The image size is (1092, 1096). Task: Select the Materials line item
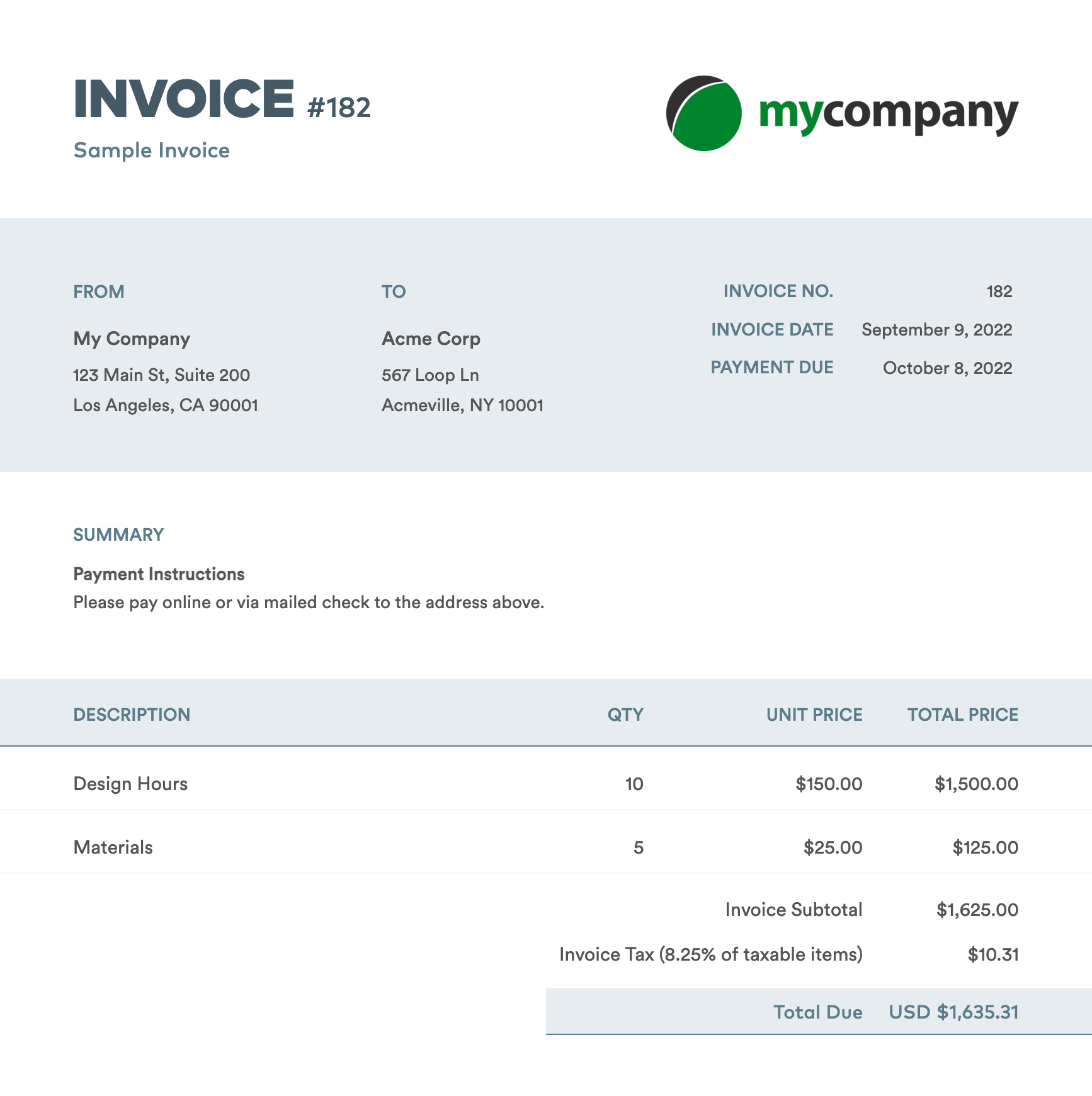point(113,847)
